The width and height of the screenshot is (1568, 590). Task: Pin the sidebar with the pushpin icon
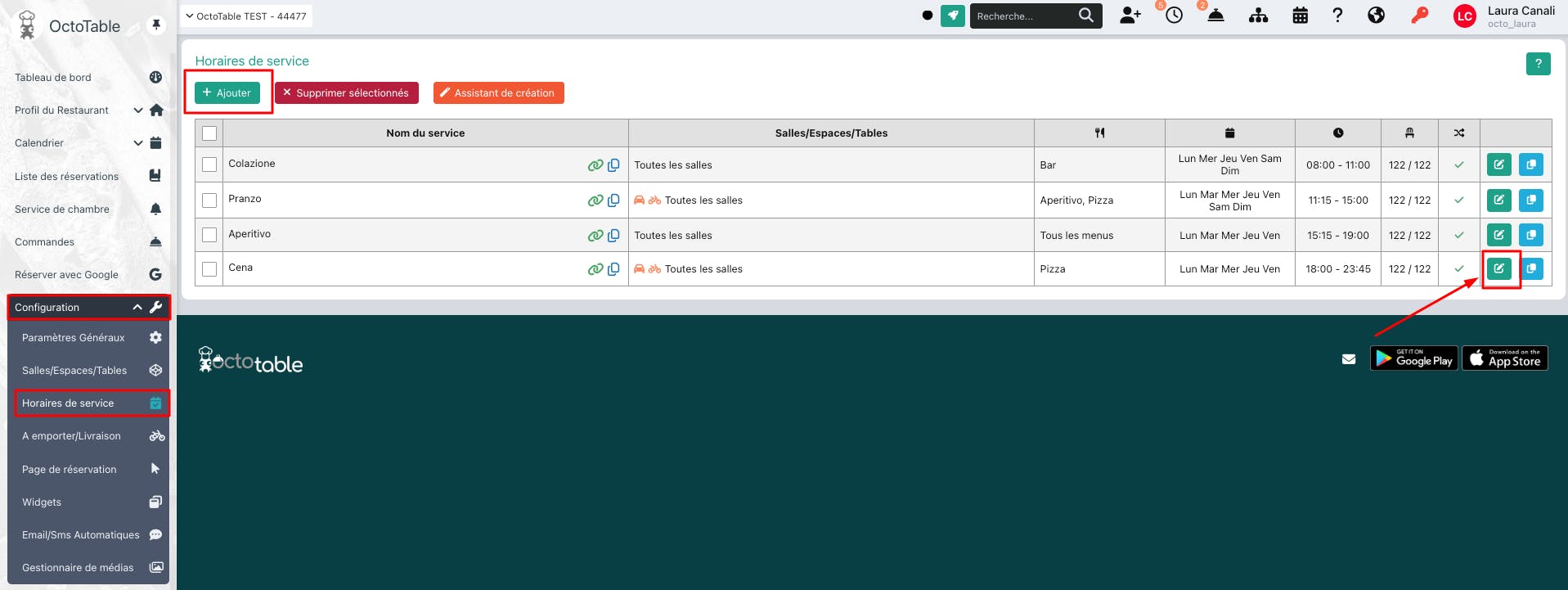[156, 25]
